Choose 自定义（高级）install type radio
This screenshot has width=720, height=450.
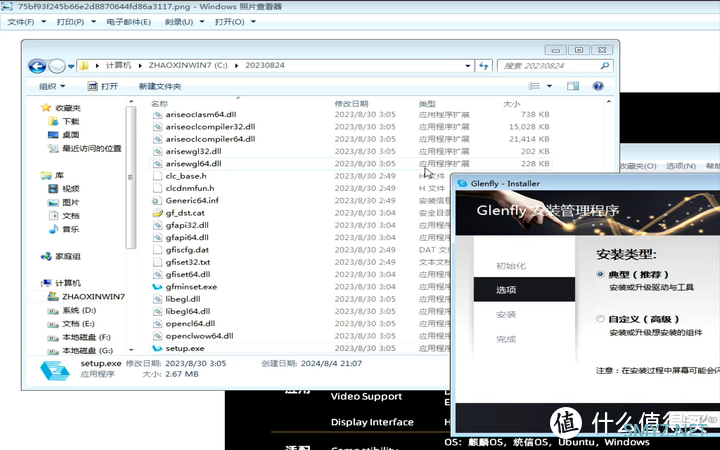(x=600, y=319)
